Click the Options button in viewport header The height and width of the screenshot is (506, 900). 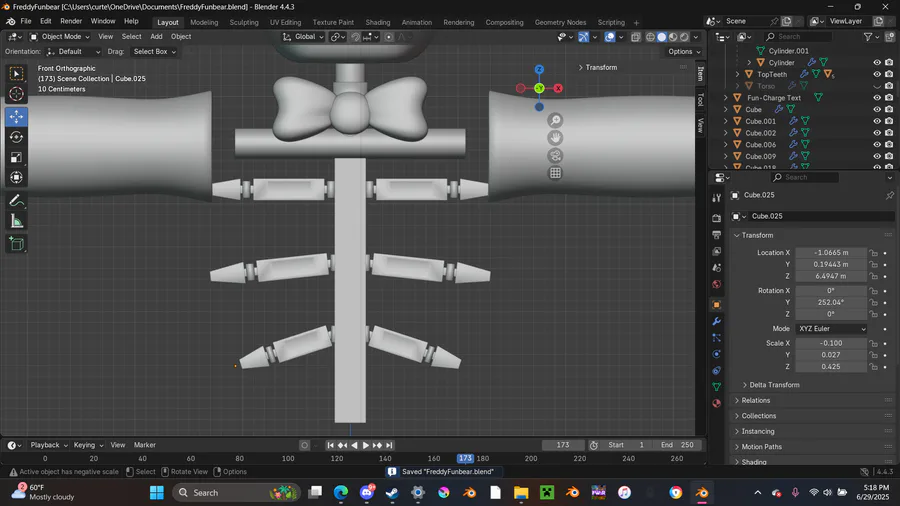684,52
